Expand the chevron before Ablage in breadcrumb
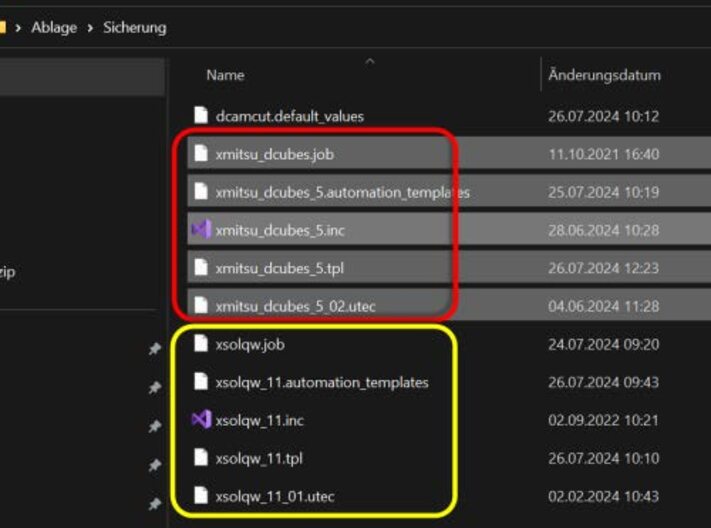711x528 pixels. [18, 27]
